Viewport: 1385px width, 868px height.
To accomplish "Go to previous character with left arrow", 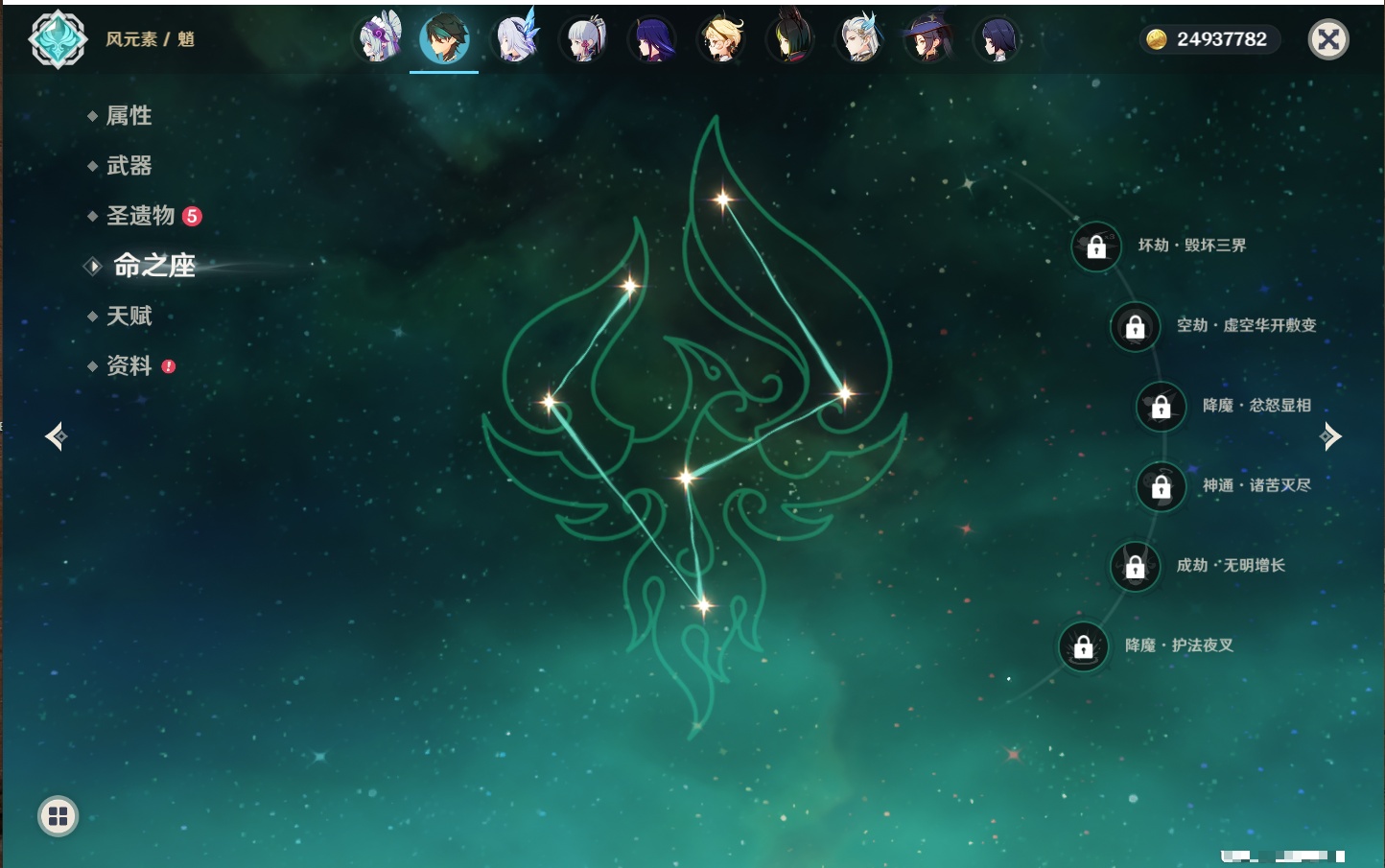I will click(x=56, y=436).
